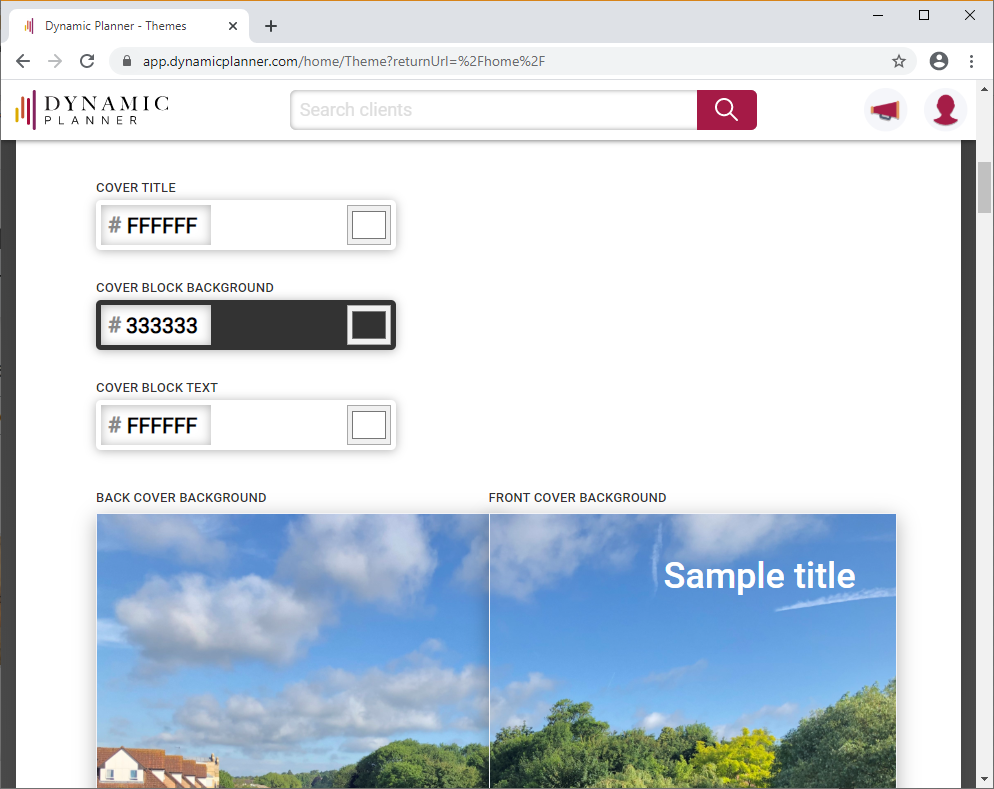Click the back cover background image
994x789 pixels.
point(293,651)
